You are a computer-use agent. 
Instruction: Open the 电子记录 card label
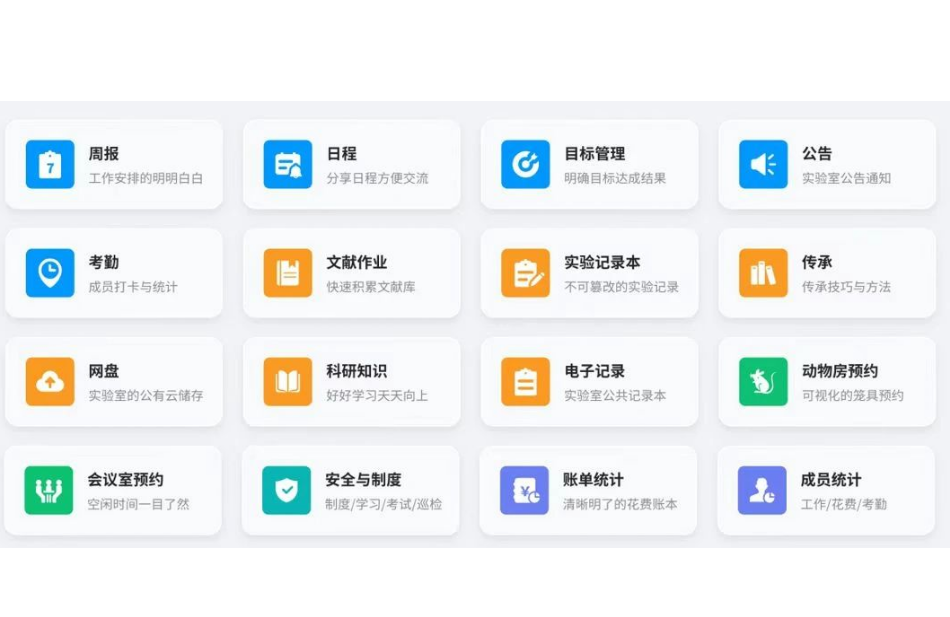594,371
